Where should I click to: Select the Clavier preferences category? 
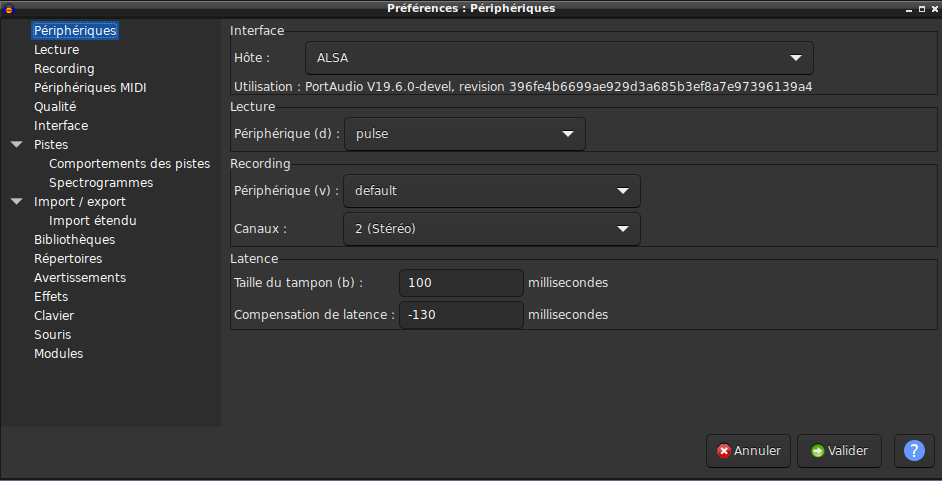click(54, 316)
